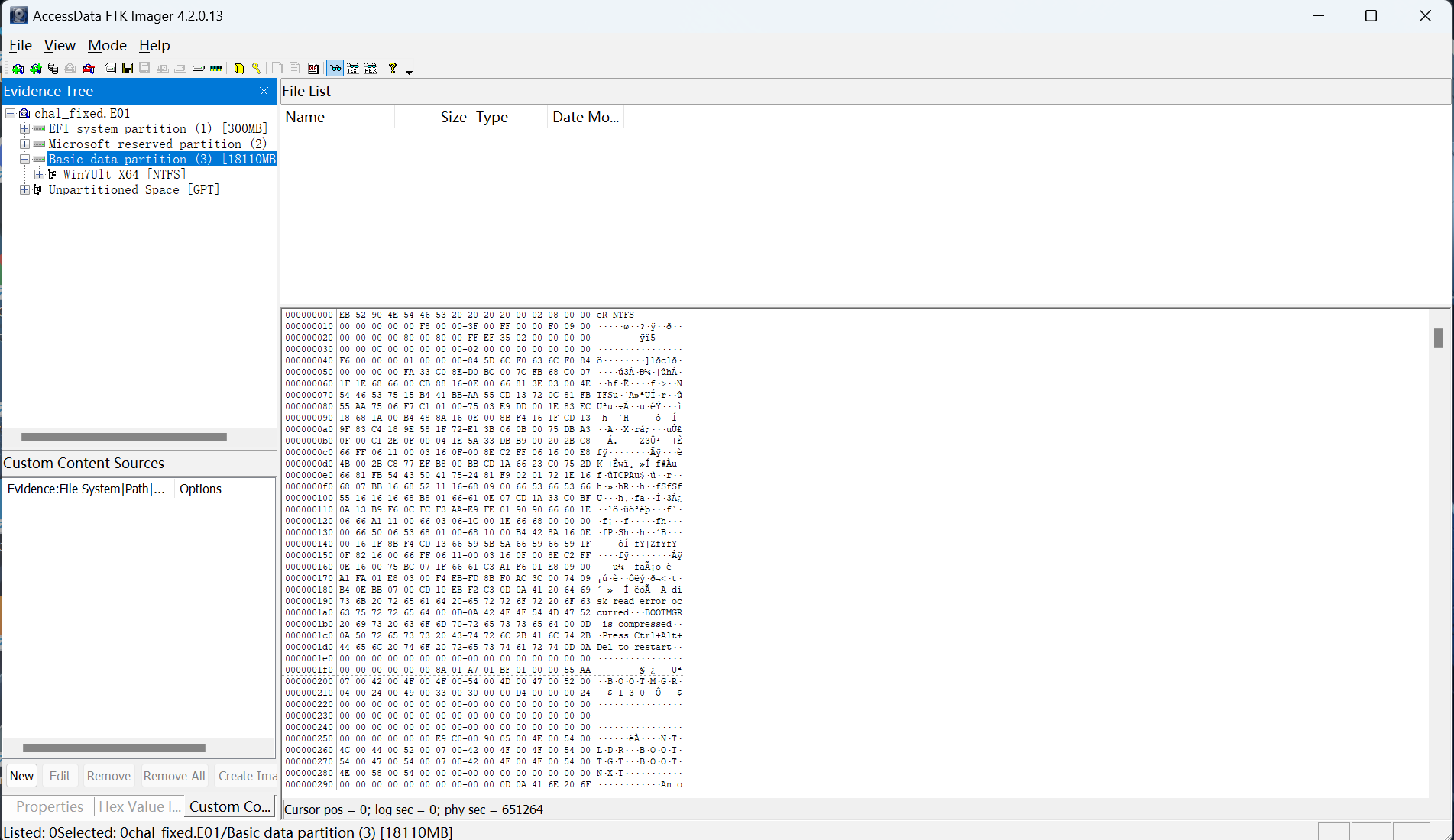Switch viewer to Hex mode icon

click(x=371, y=69)
